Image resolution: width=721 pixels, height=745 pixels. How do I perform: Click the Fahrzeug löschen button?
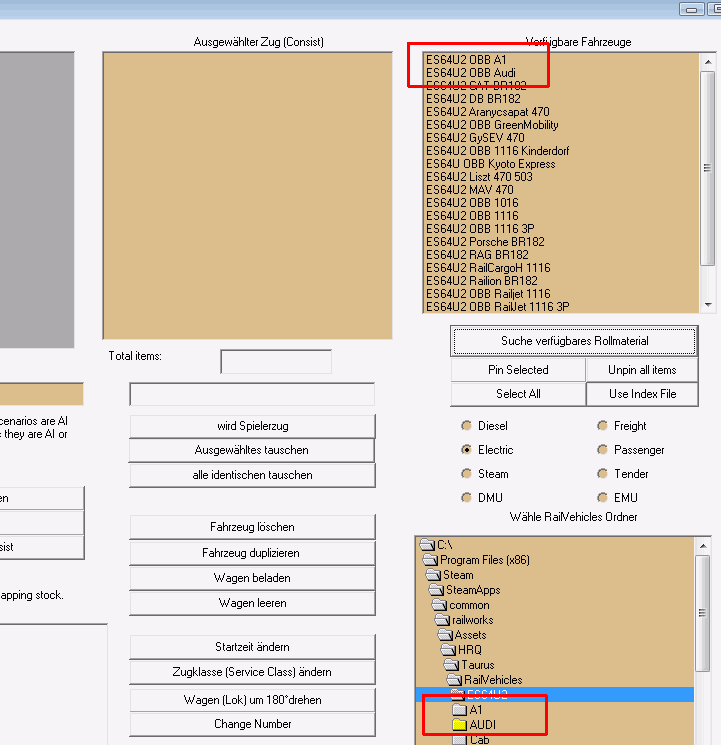pyautogui.click(x=252, y=527)
